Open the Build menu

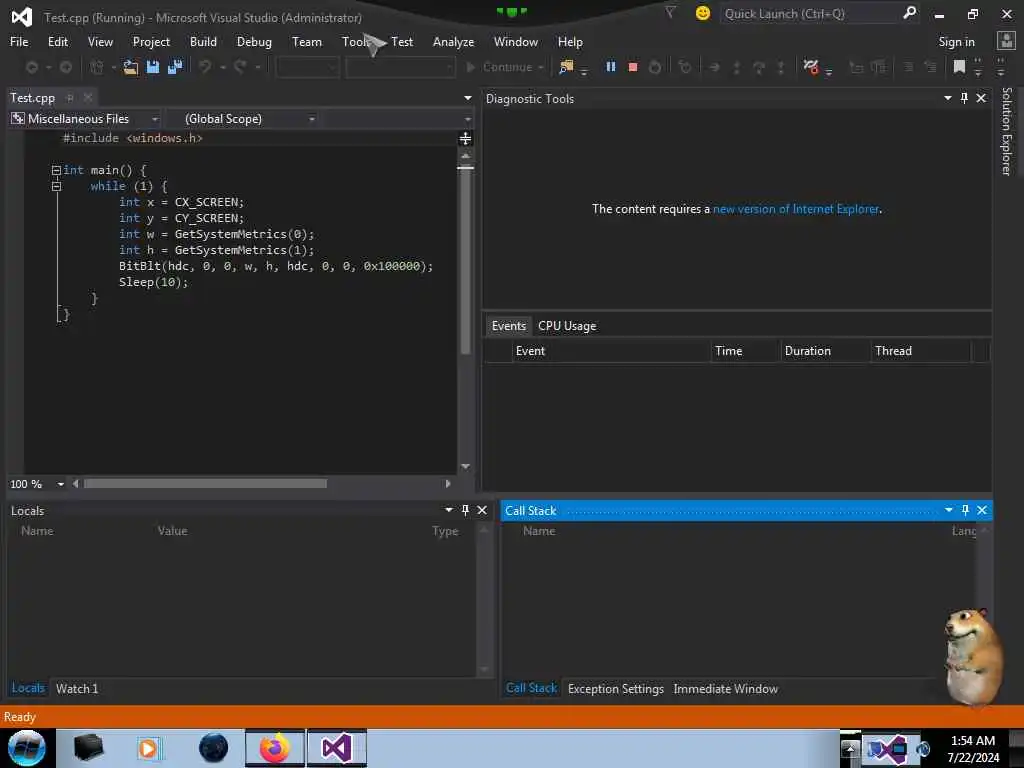point(203,42)
